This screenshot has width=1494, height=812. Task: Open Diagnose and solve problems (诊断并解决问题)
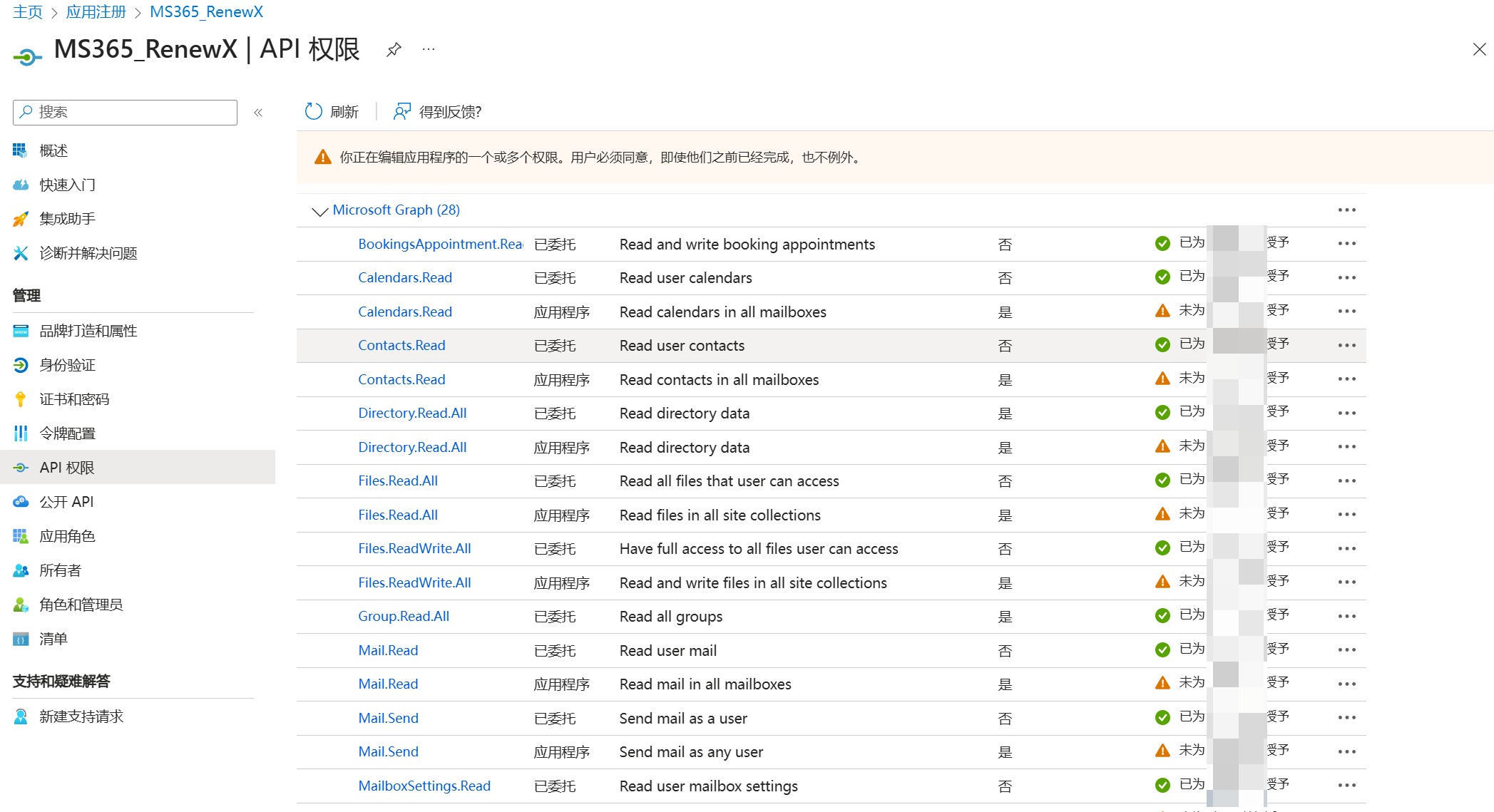pos(88,253)
